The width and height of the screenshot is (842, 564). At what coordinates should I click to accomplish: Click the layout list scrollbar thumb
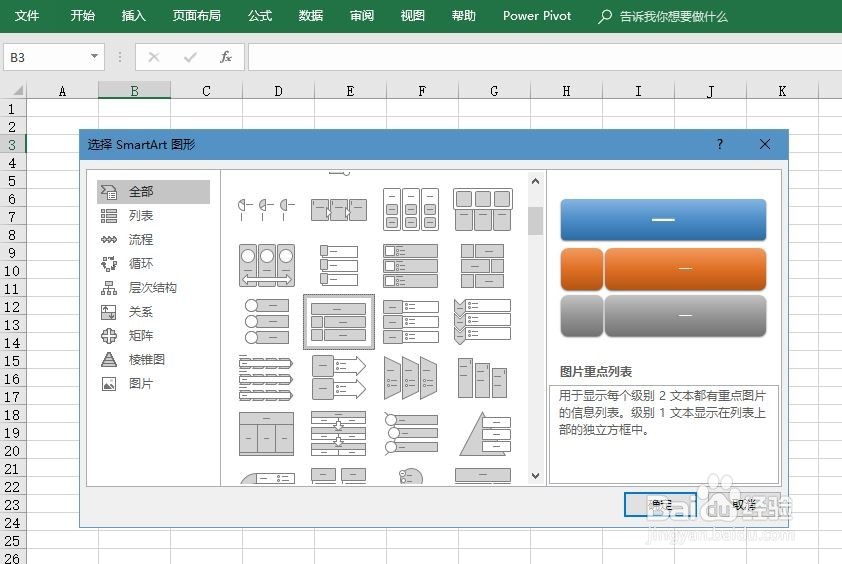click(x=535, y=221)
